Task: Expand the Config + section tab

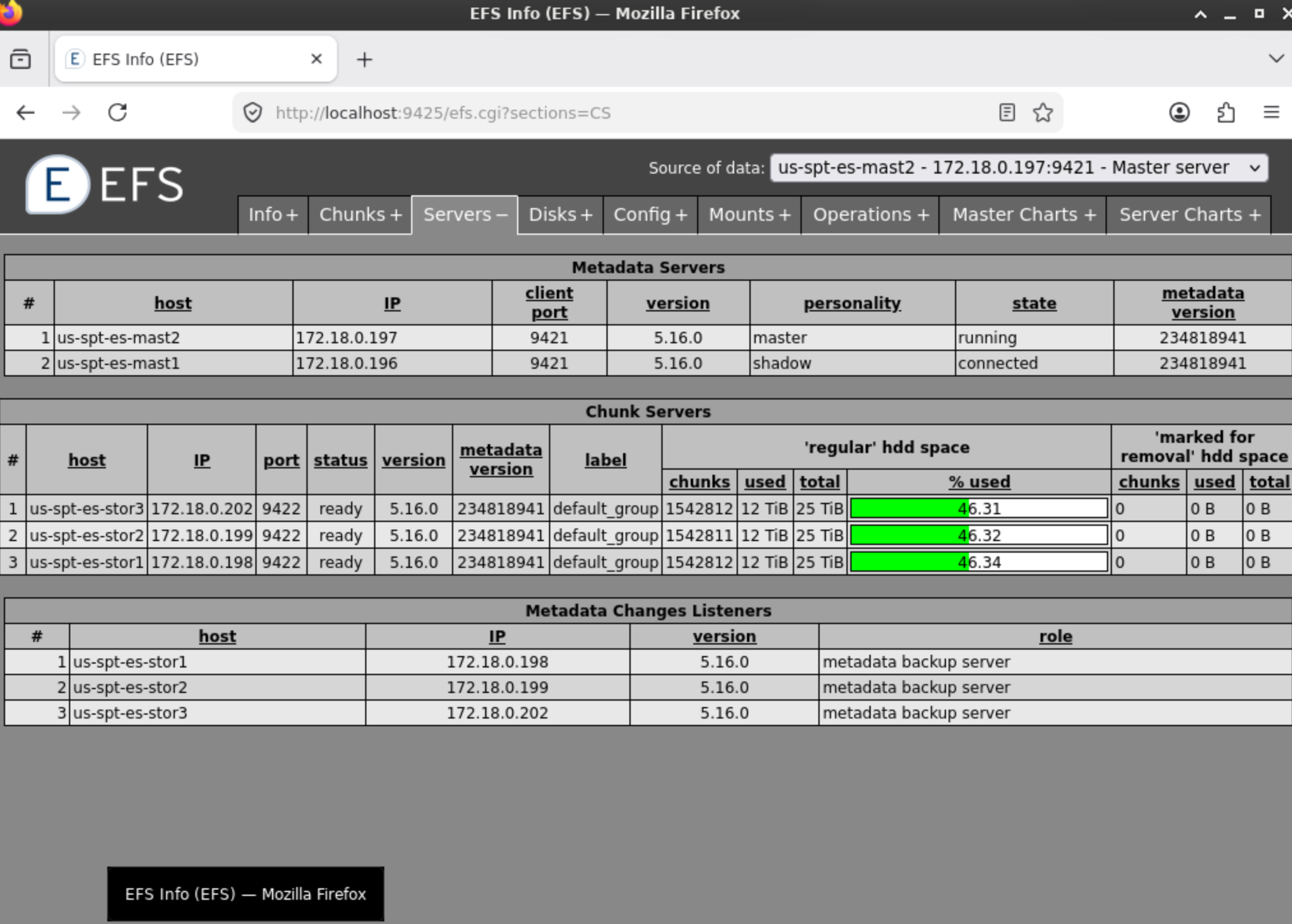Action: [x=650, y=215]
